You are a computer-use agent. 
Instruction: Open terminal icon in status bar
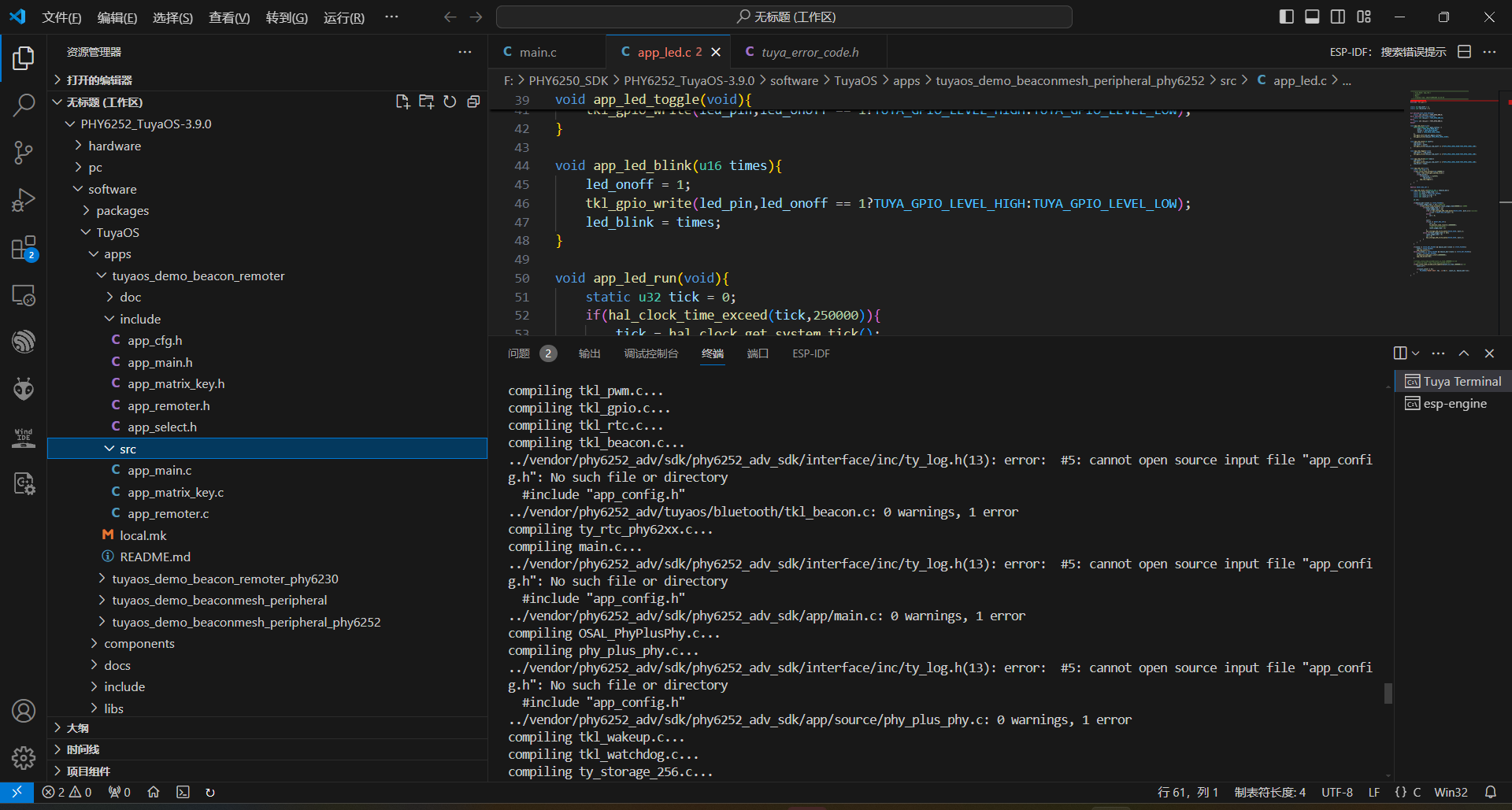point(183,792)
